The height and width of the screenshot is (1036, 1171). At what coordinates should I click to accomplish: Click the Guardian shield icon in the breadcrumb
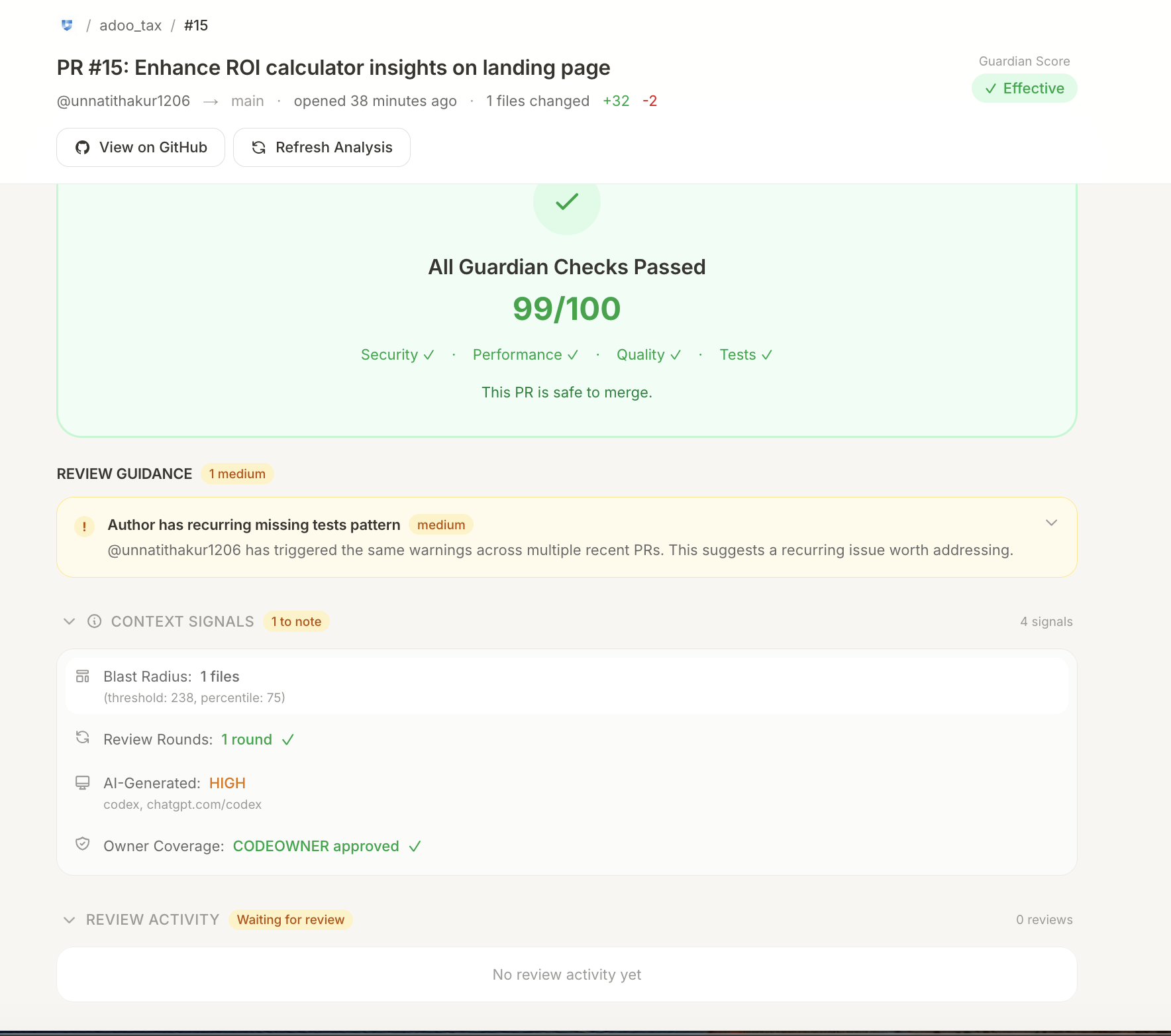(66, 25)
